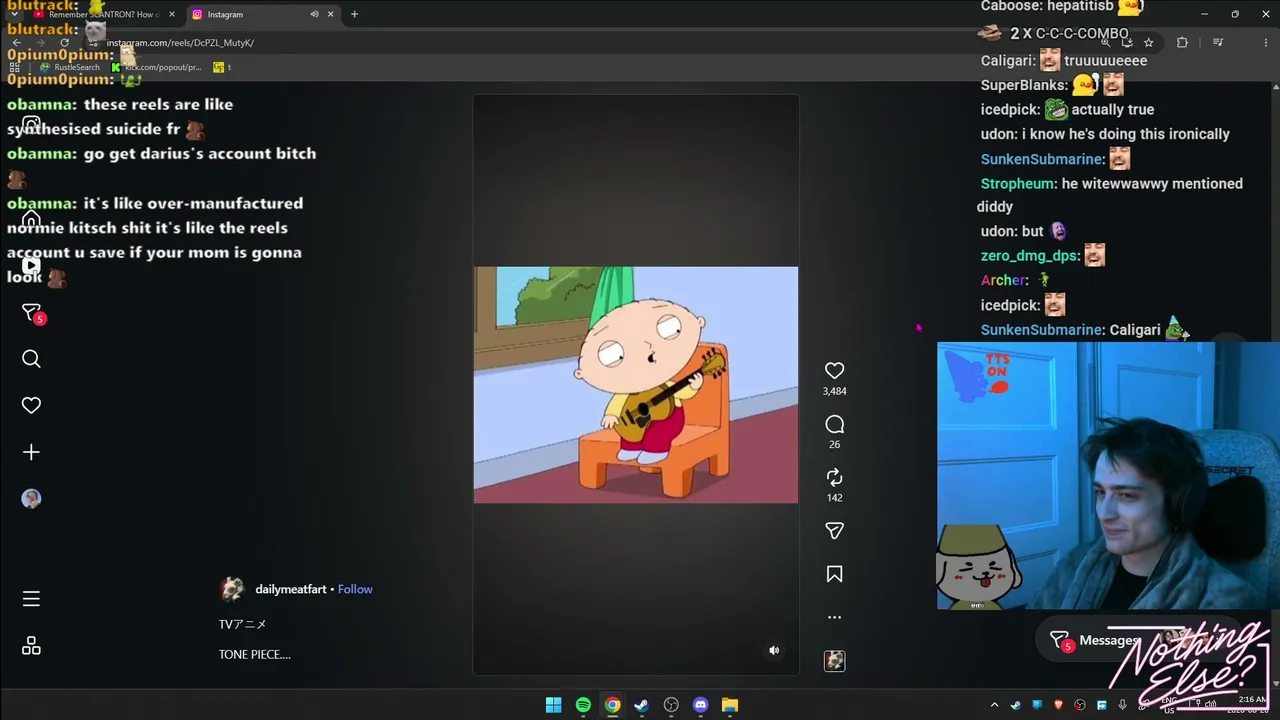Click the dailymeatfart avatar picture
Image resolution: width=1280 pixels, height=720 pixels.
[232, 589]
